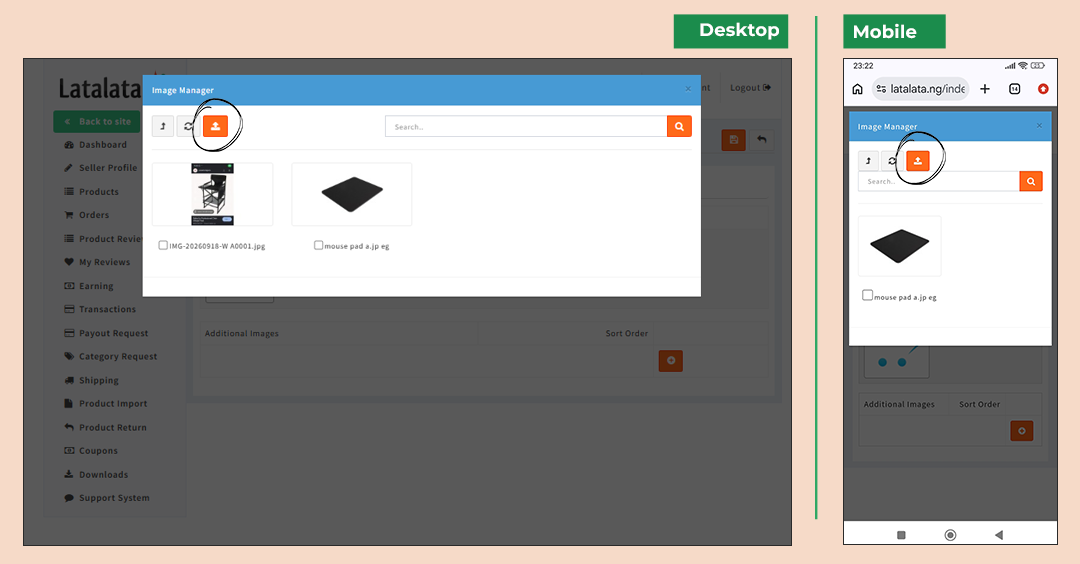
Task: Click the desktop Image Manager refresh icon
Action: [188, 126]
